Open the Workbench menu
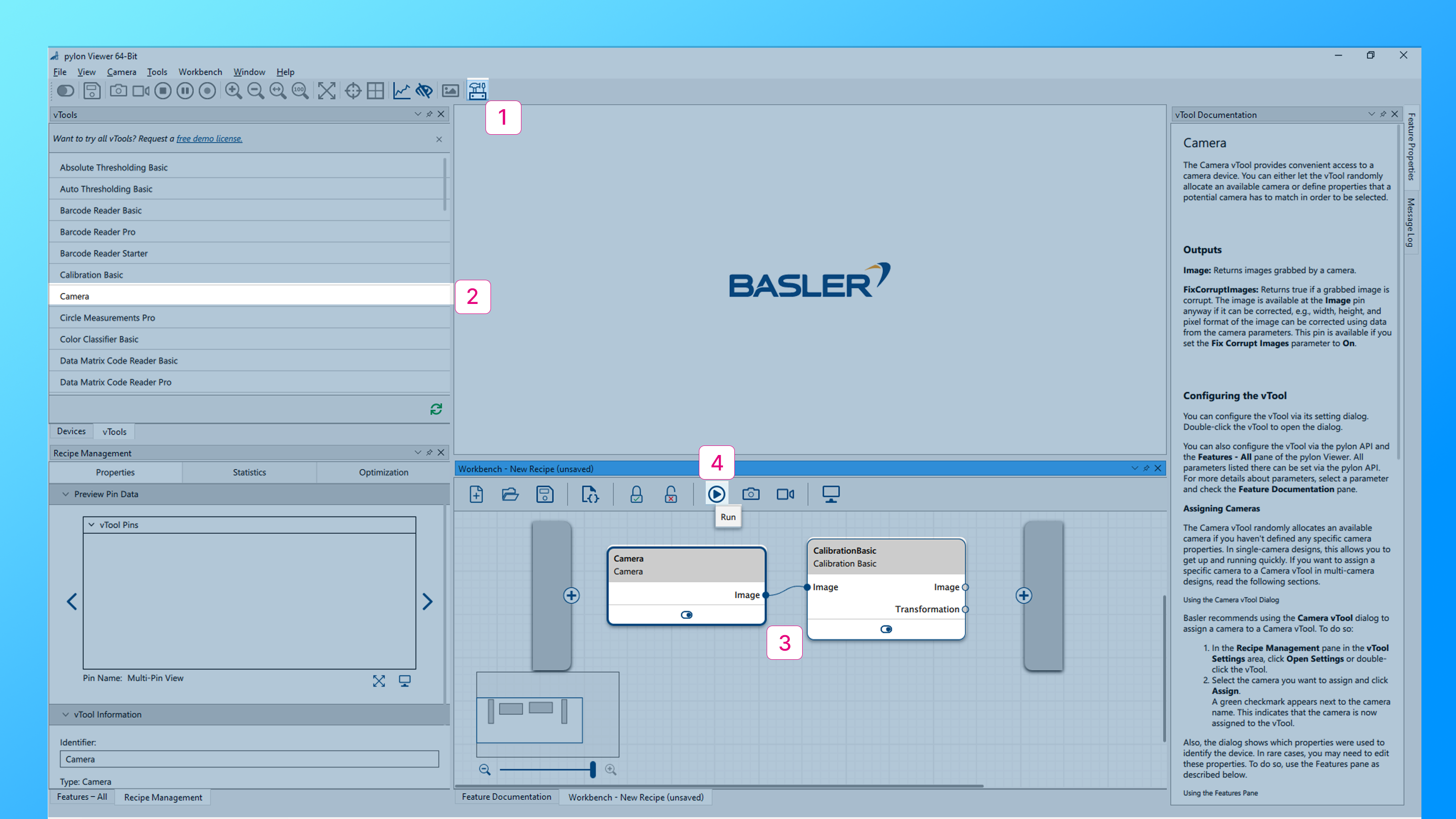This screenshot has height=819, width=1456. (x=200, y=72)
